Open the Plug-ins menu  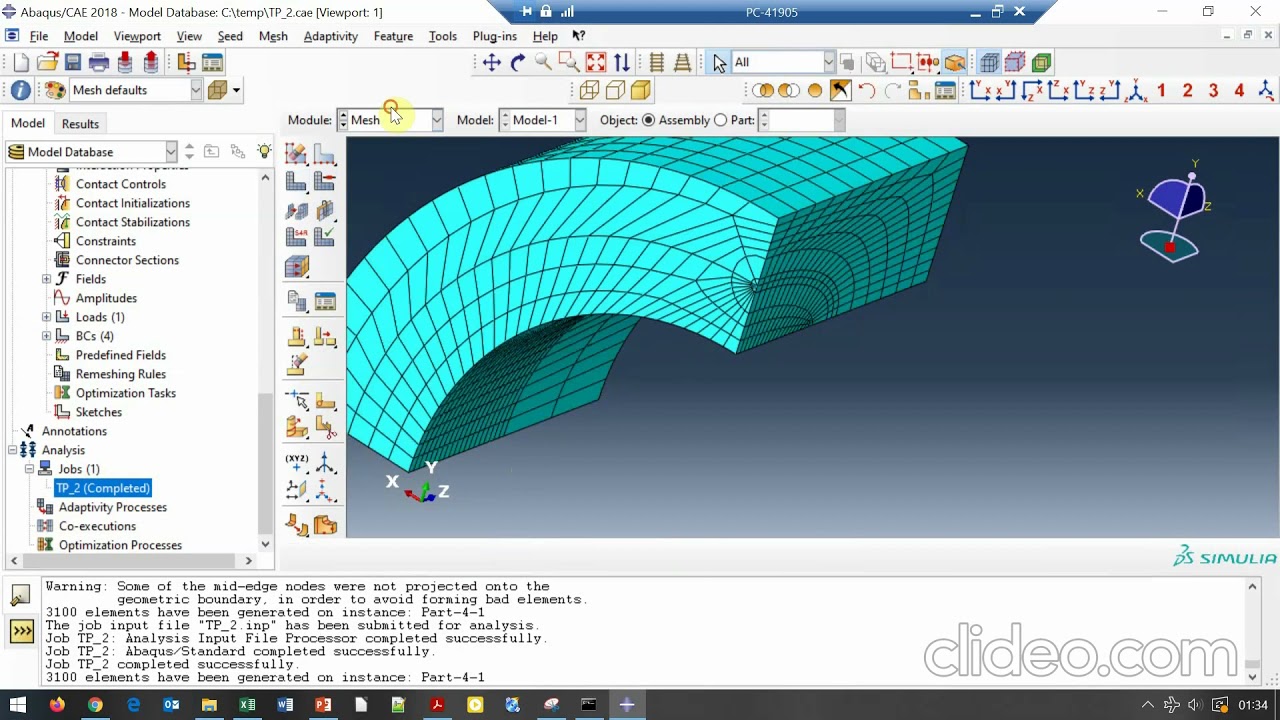[x=494, y=36]
